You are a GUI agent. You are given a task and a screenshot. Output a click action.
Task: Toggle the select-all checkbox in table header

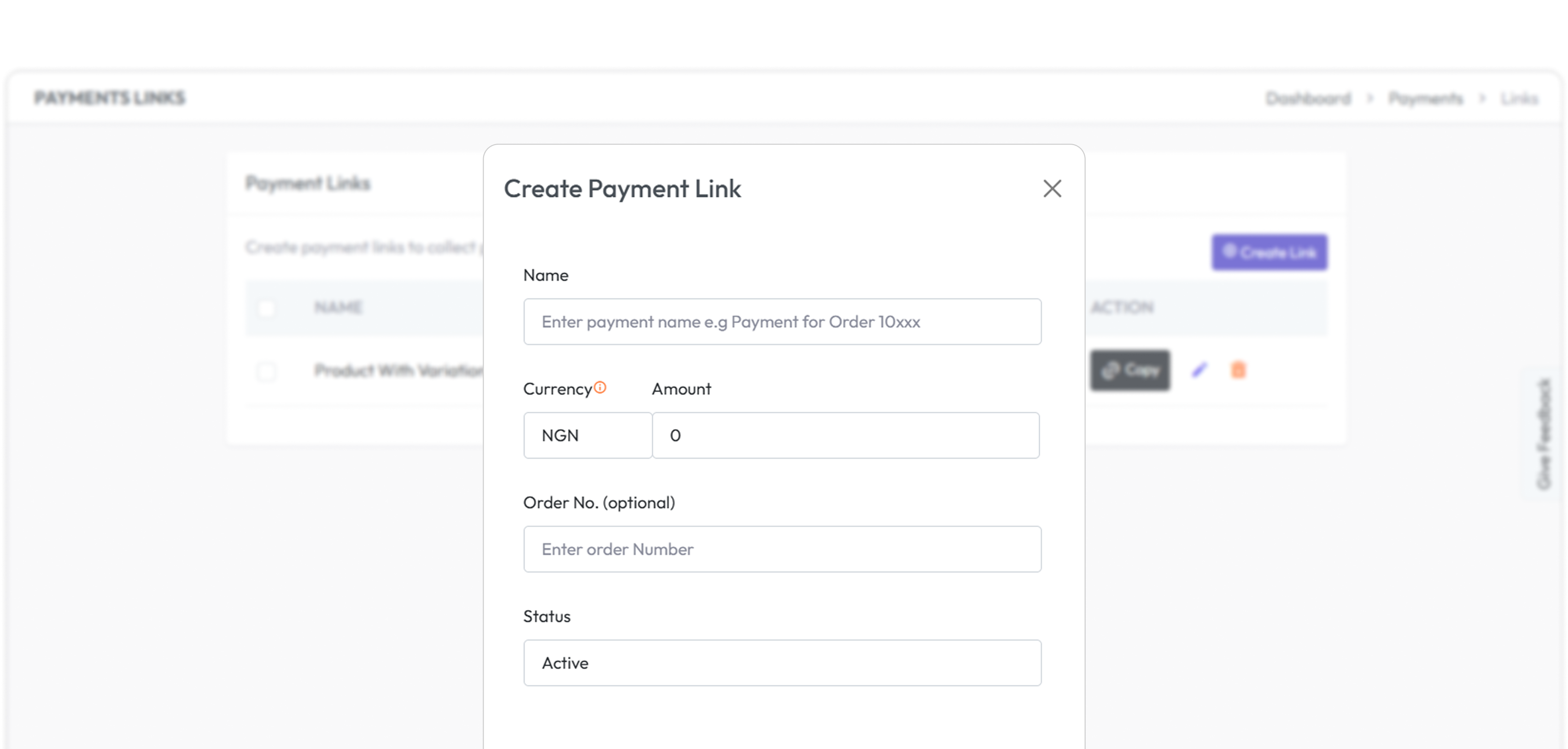pyautogui.click(x=266, y=308)
